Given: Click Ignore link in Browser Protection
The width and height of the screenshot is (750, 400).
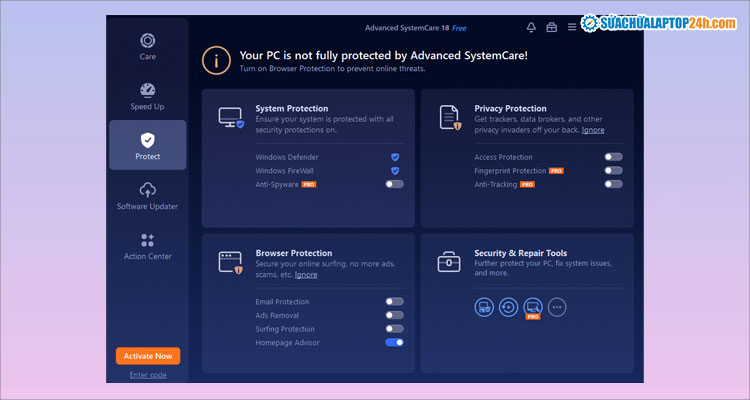Looking at the screenshot, I should [306, 275].
